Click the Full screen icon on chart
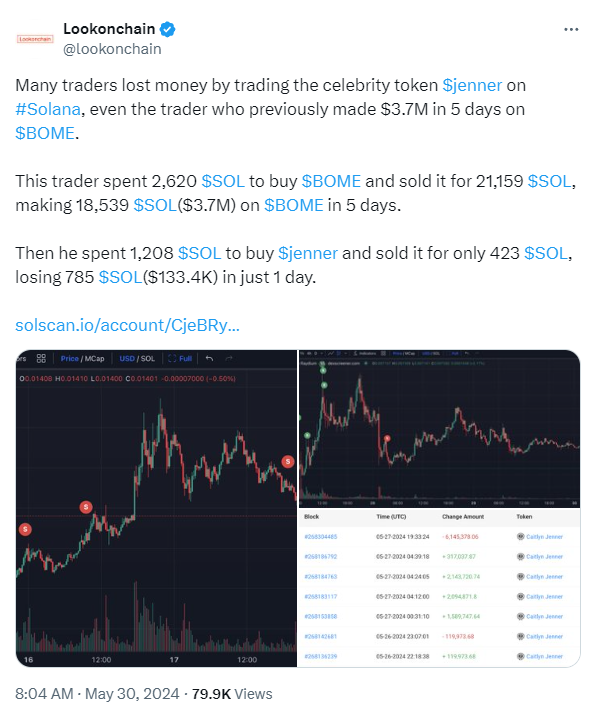The width and height of the screenshot is (590, 719). click(x=180, y=359)
